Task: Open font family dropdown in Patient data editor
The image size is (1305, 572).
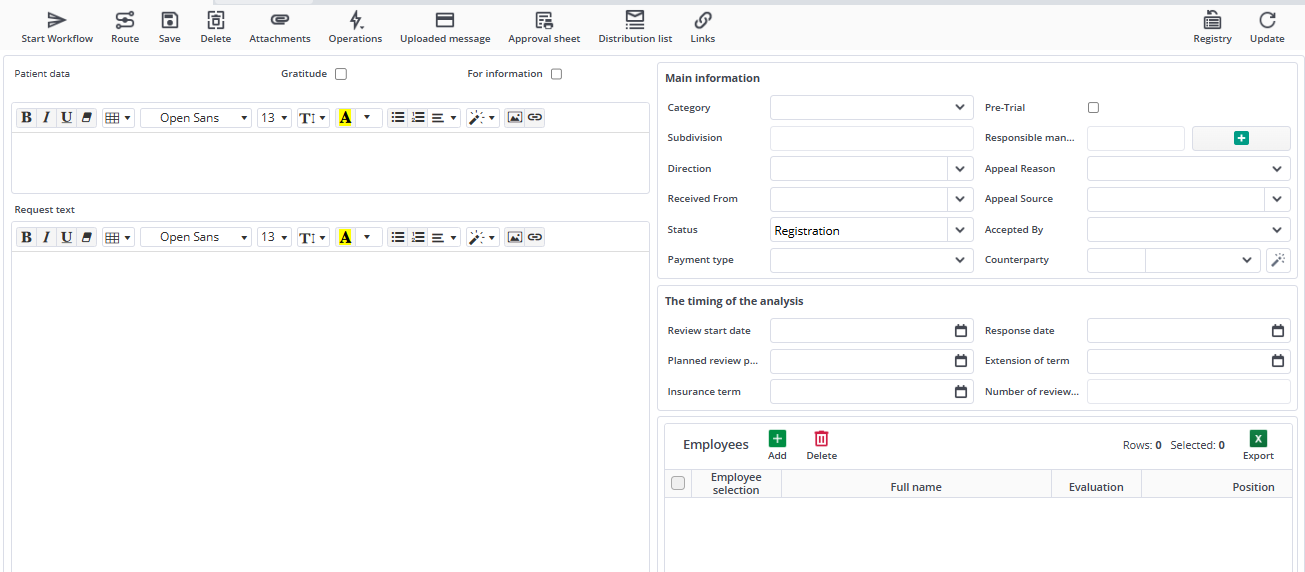Action: click(196, 118)
